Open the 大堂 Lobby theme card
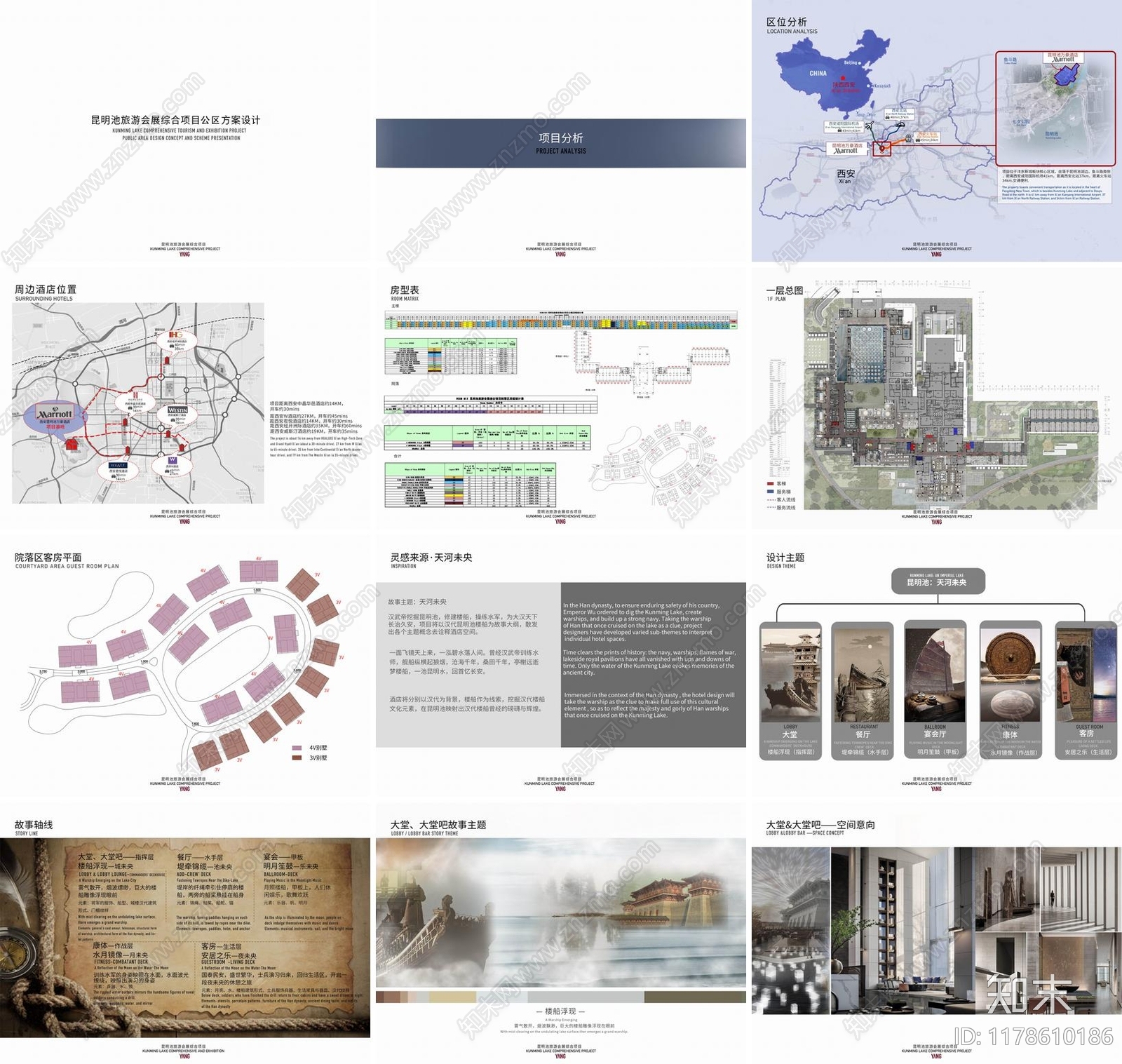This screenshot has height=1064, width=1122. [x=790, y=690]
